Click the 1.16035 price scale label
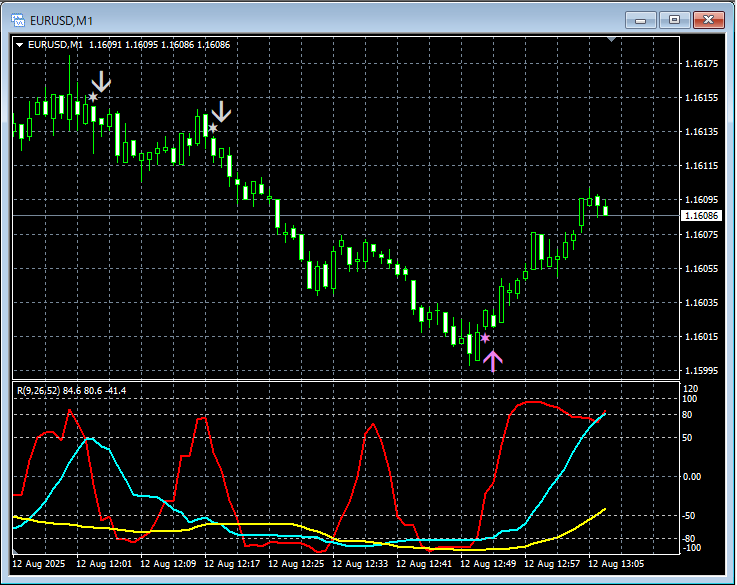This screenshot has height=585, width=737. coord(701,303)
